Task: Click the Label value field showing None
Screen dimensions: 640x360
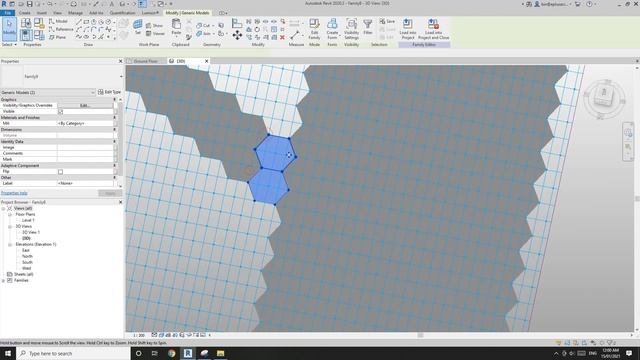Action: (85, 184)
